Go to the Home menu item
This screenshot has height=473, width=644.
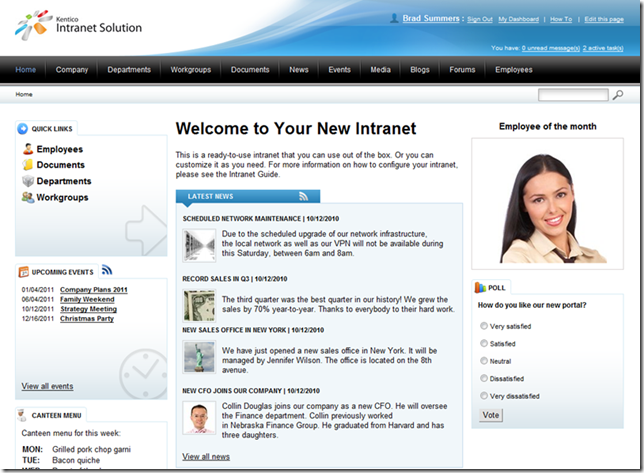[25, 69]
